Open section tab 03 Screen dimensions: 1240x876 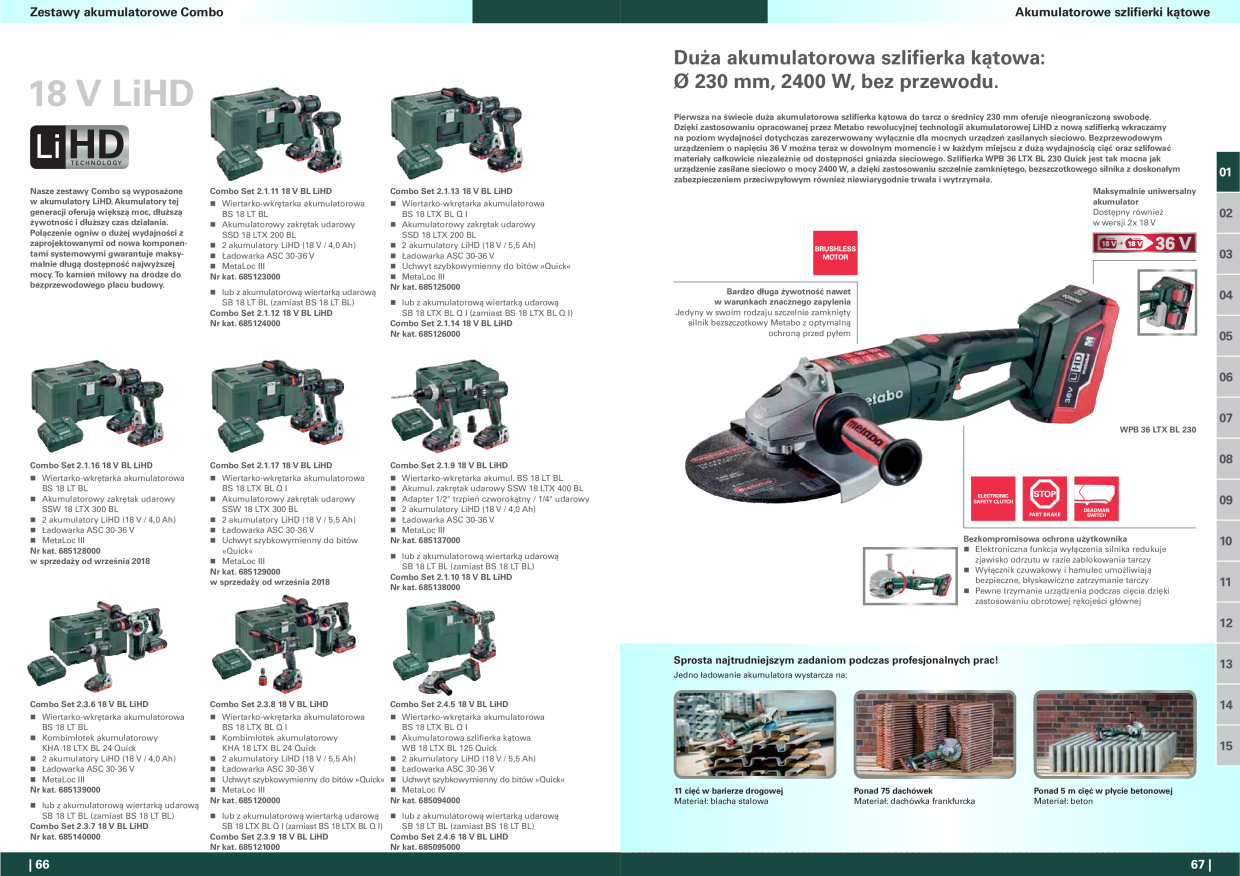pos(1226,254)
